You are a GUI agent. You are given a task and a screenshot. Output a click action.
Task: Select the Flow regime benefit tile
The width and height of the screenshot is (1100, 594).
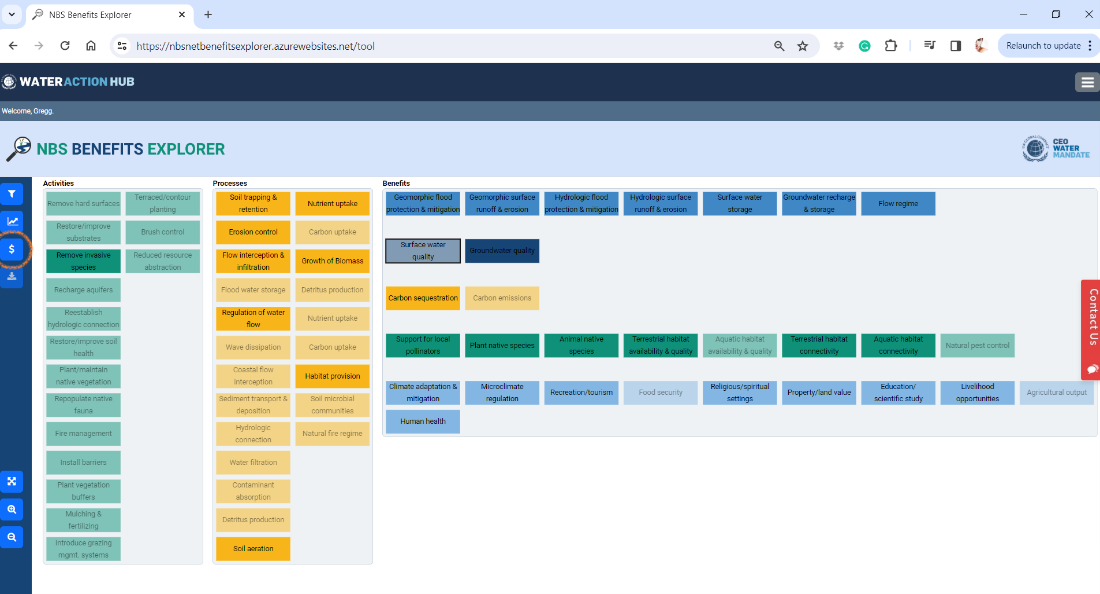[x=898, y=203]
